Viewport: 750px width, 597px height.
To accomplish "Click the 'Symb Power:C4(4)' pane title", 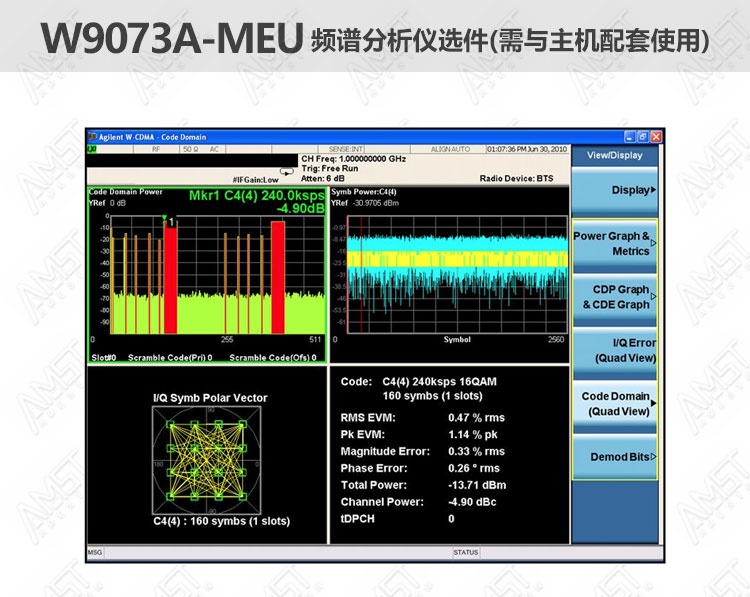I will 364,192.
